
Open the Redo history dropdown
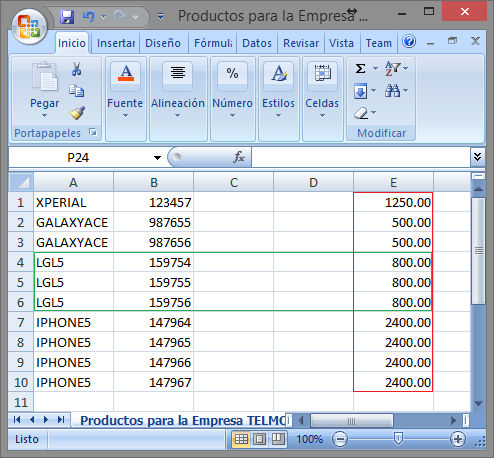click(135, 17)
